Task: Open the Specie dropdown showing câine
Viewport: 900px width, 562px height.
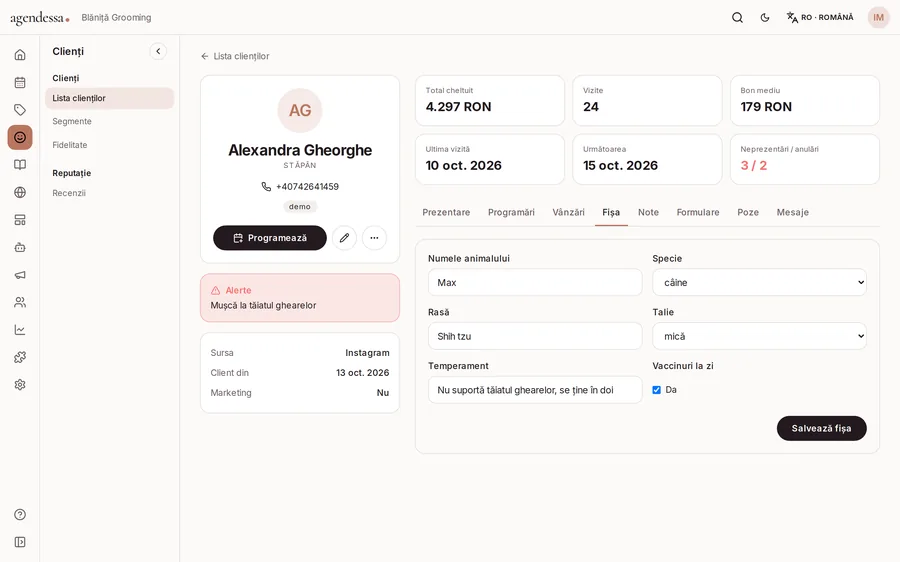Action: click(759, 282)
